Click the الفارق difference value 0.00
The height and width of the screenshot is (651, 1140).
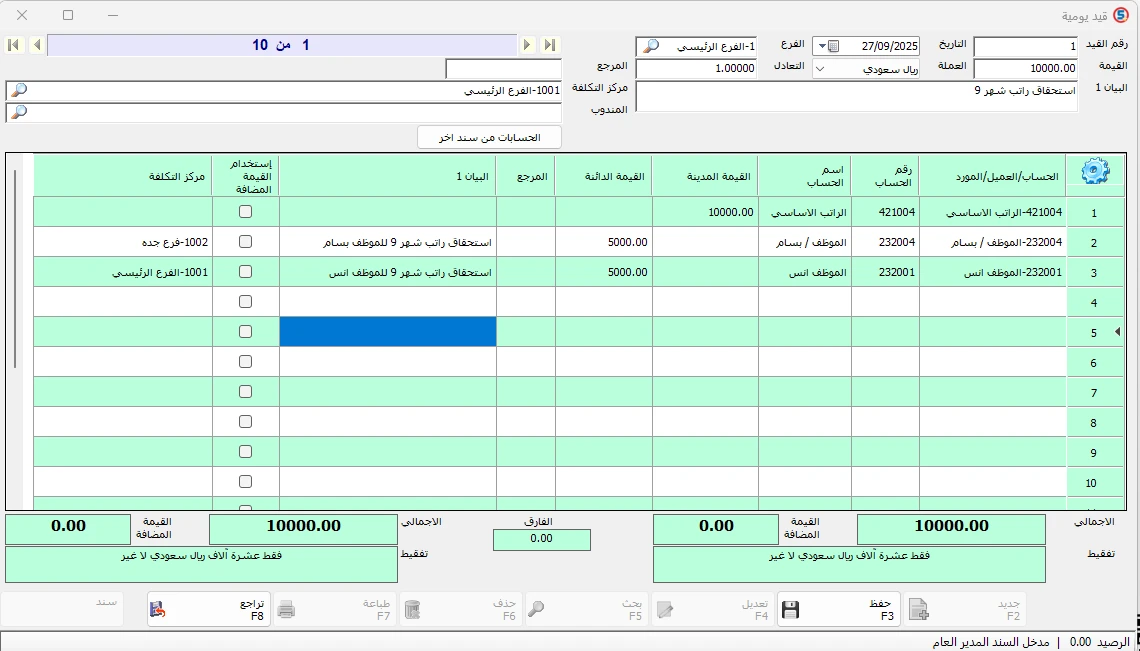pos(542,539)
